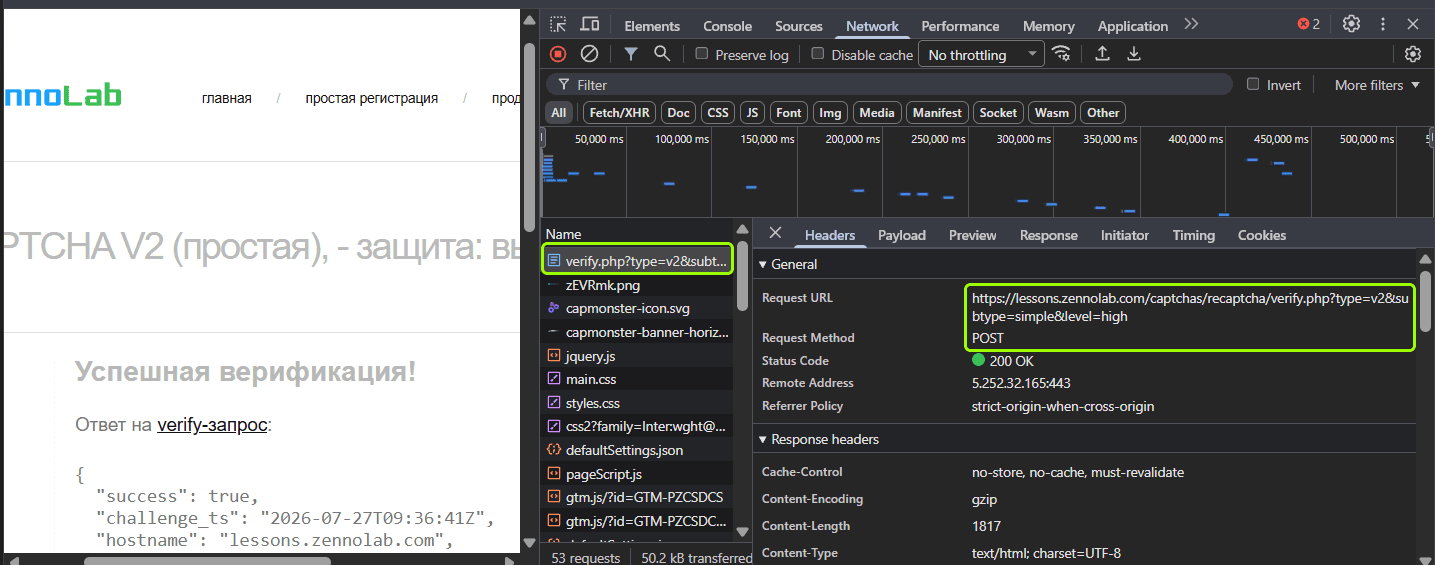Open network conditions wifi icon
The height and width of the screenshot is (565, 1435).
pos(1061,54)
